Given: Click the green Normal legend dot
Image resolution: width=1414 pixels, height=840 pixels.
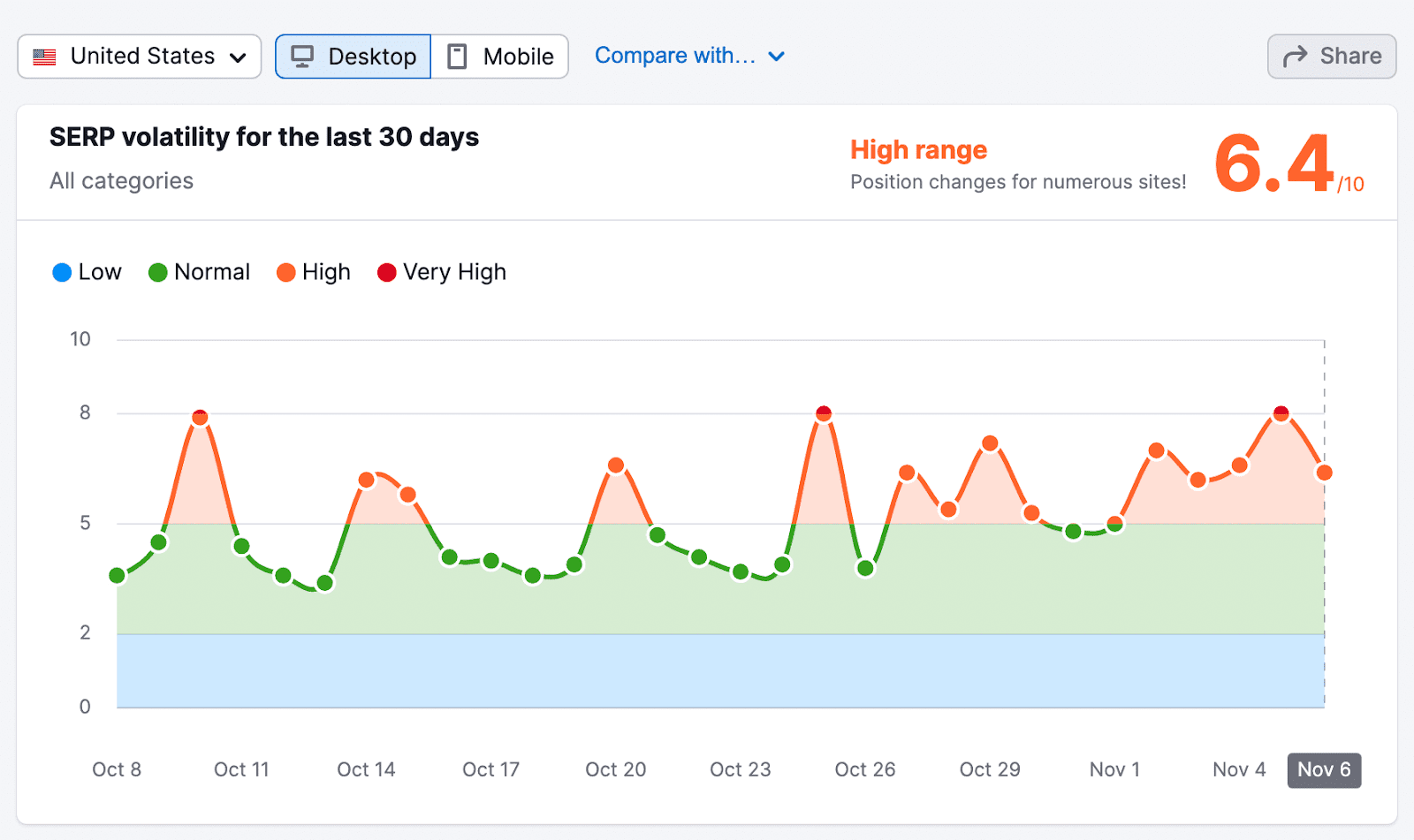Looking at the screenshot, I should 157,272.
